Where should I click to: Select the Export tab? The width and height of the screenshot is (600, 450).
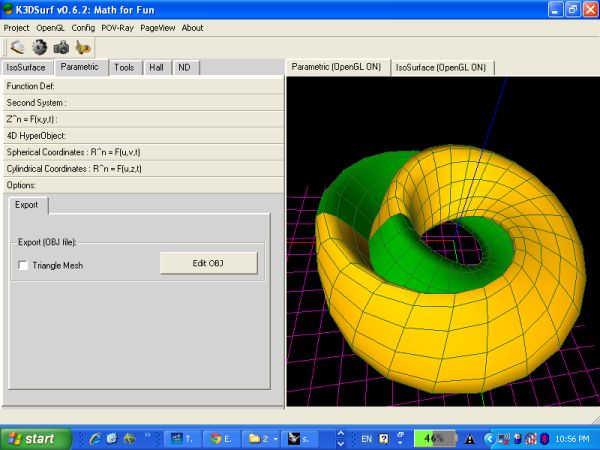point(26,205)
